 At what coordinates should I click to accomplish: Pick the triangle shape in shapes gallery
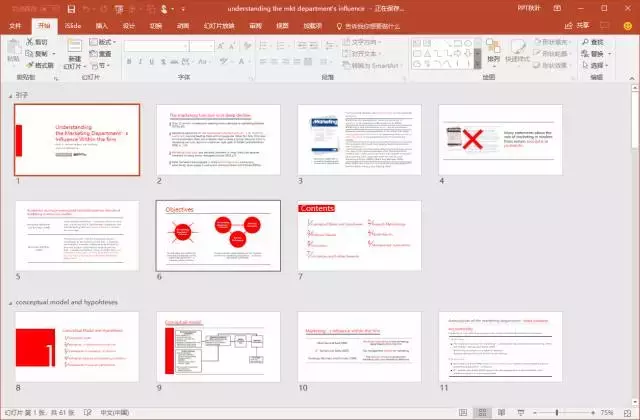click(427, 53)
